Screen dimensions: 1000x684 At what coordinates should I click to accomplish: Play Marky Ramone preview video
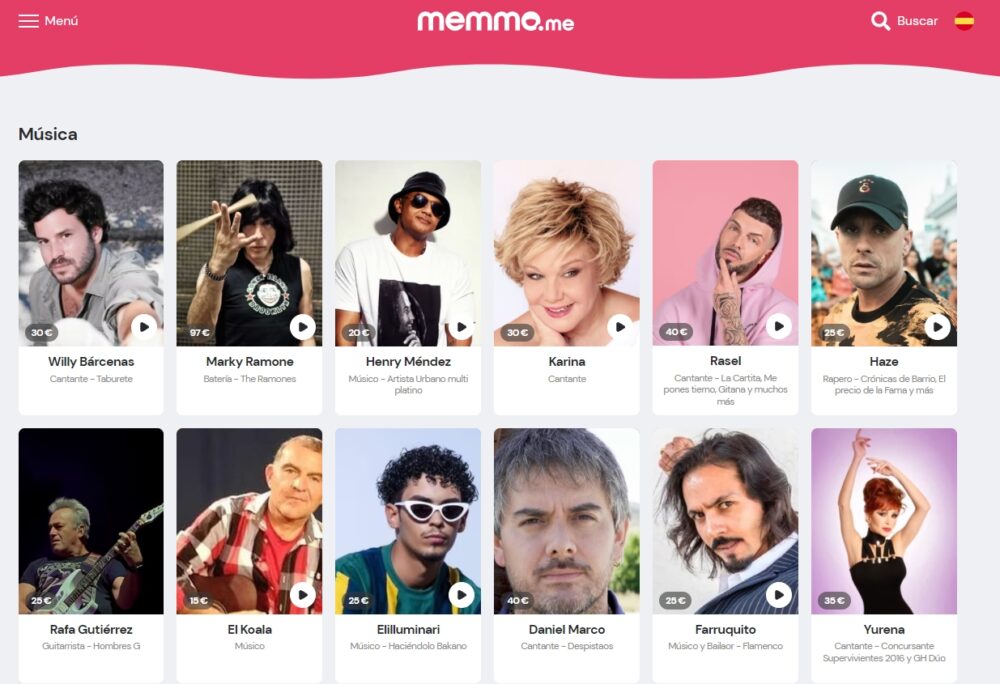[302, 327]
